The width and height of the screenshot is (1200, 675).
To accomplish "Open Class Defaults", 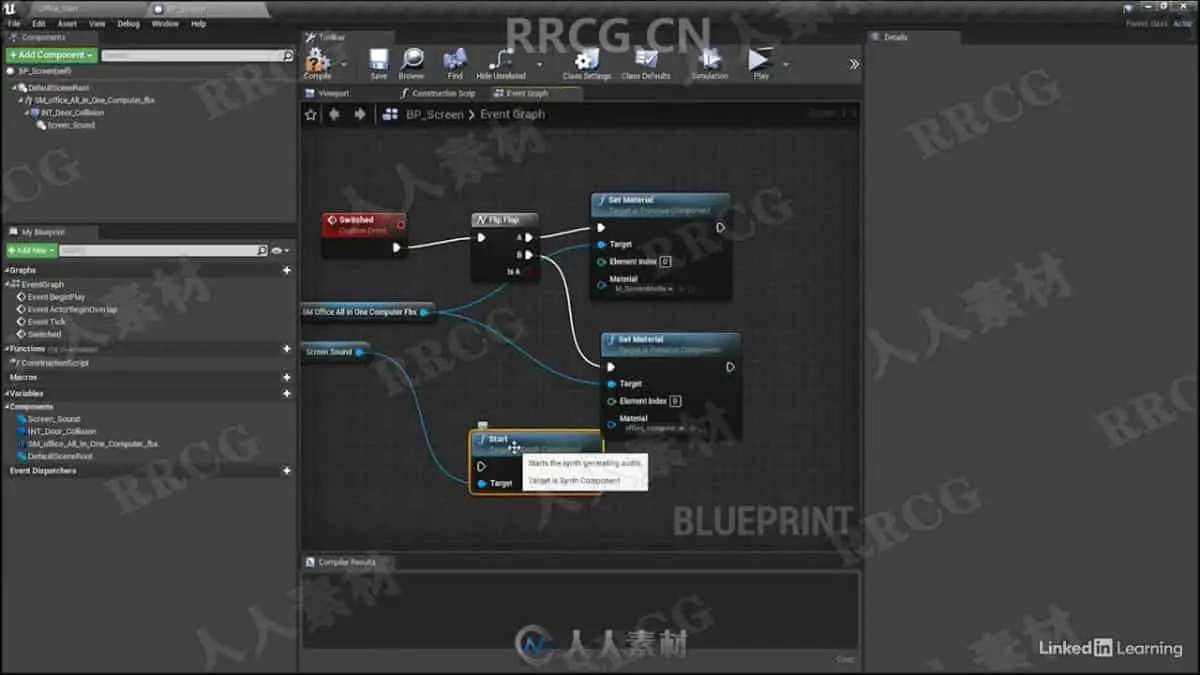I will click(x=645, y=61).
